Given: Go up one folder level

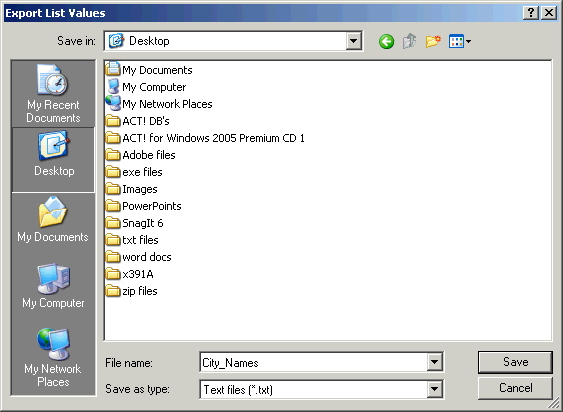Looking at the screenshot, I should pos(409,41).
